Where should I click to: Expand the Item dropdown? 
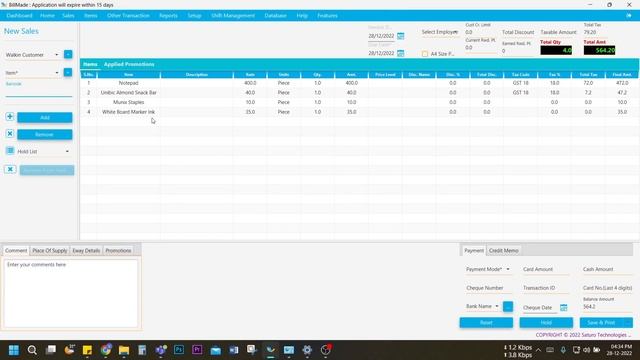[x=57, y=73]
